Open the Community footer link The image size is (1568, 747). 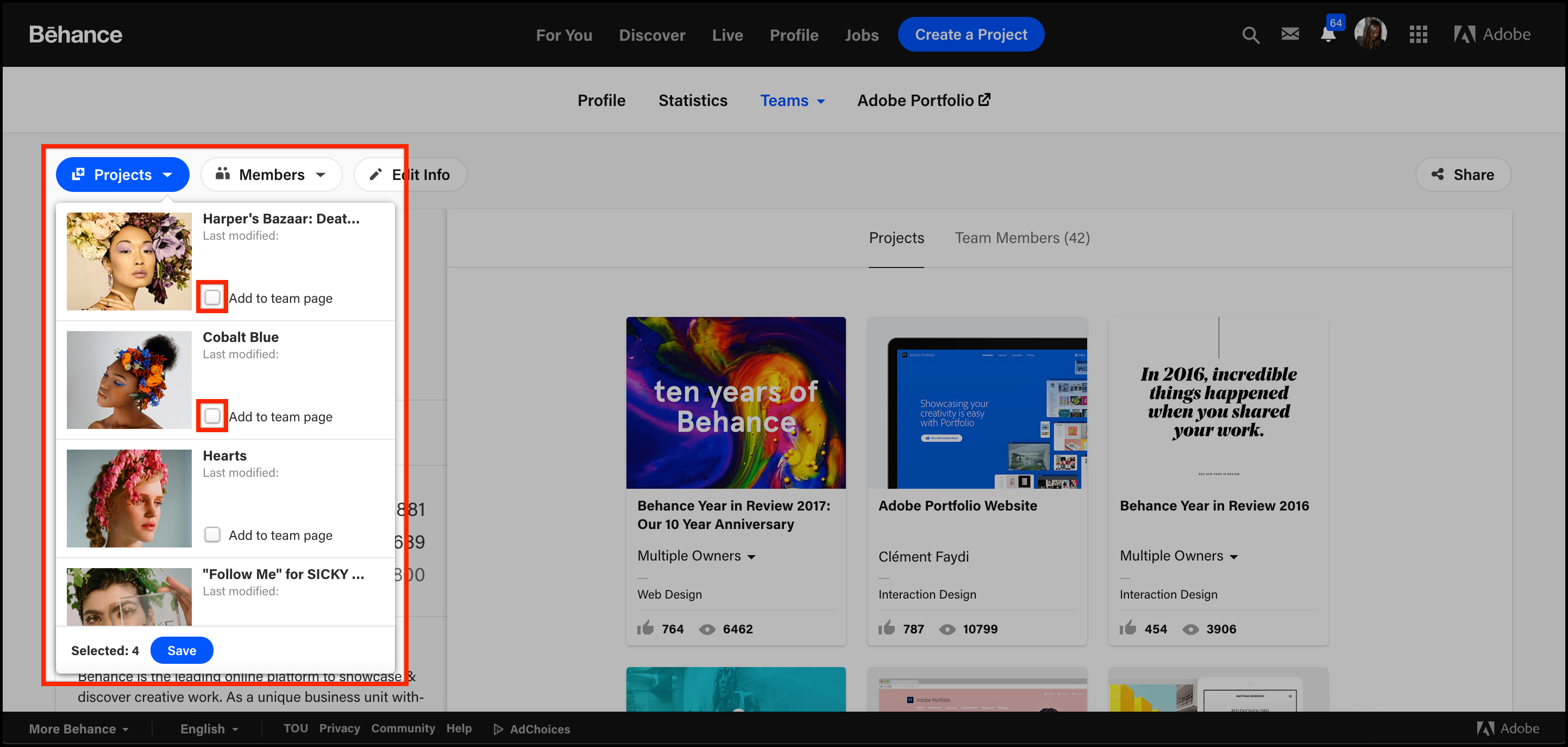pos(403,728)
